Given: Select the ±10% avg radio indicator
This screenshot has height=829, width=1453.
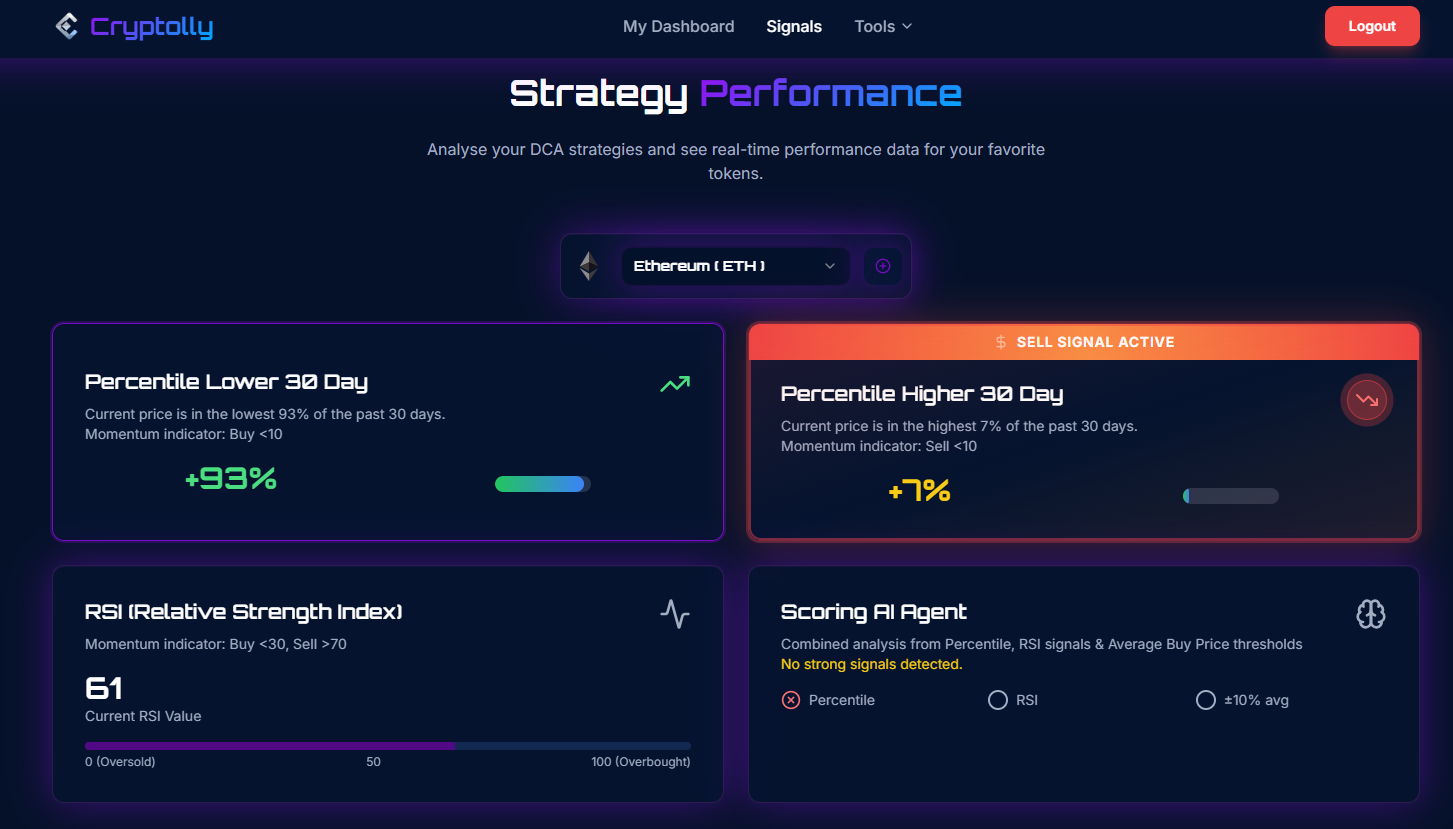Looking at the screenshot, I should [1206, 700].
